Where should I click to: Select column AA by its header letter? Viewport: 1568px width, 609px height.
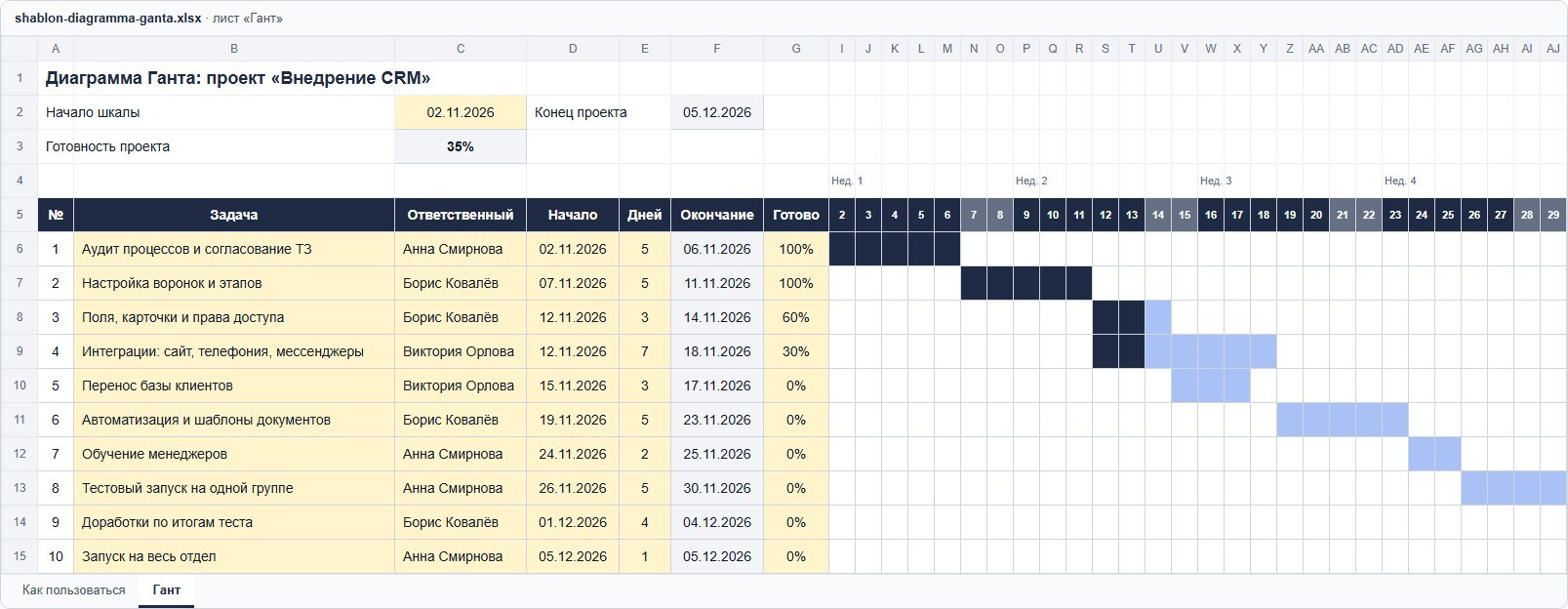click(1316, 49)
